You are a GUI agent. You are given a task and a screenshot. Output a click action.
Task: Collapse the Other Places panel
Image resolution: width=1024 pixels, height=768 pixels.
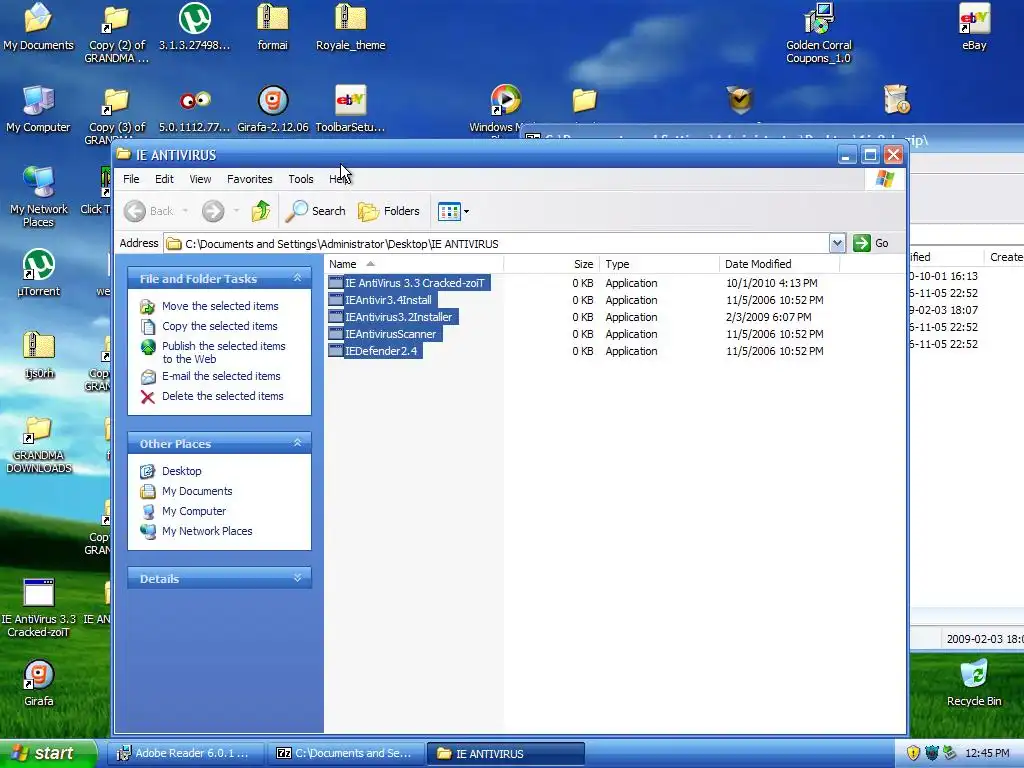[x=297, y=443]
